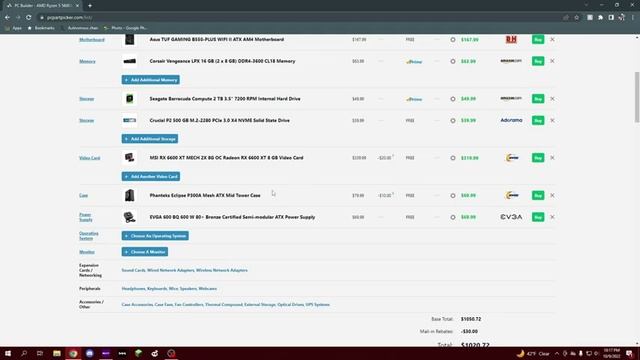Open a new browser tab
640x360 pixels.
(90, 6)
